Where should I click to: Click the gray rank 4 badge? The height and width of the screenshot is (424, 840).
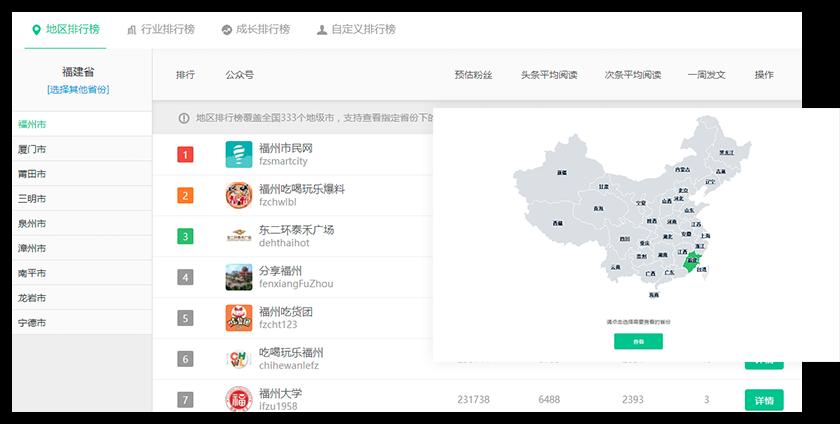(x=185, y=277)
